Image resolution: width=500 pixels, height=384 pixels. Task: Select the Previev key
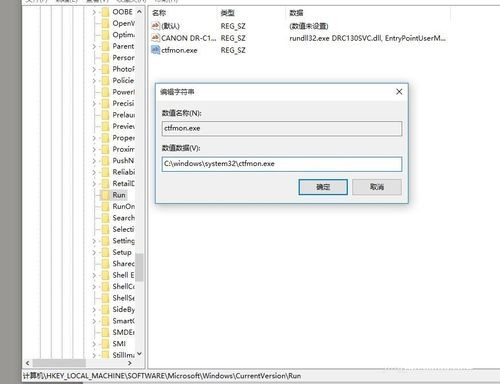tap(123, 127)
